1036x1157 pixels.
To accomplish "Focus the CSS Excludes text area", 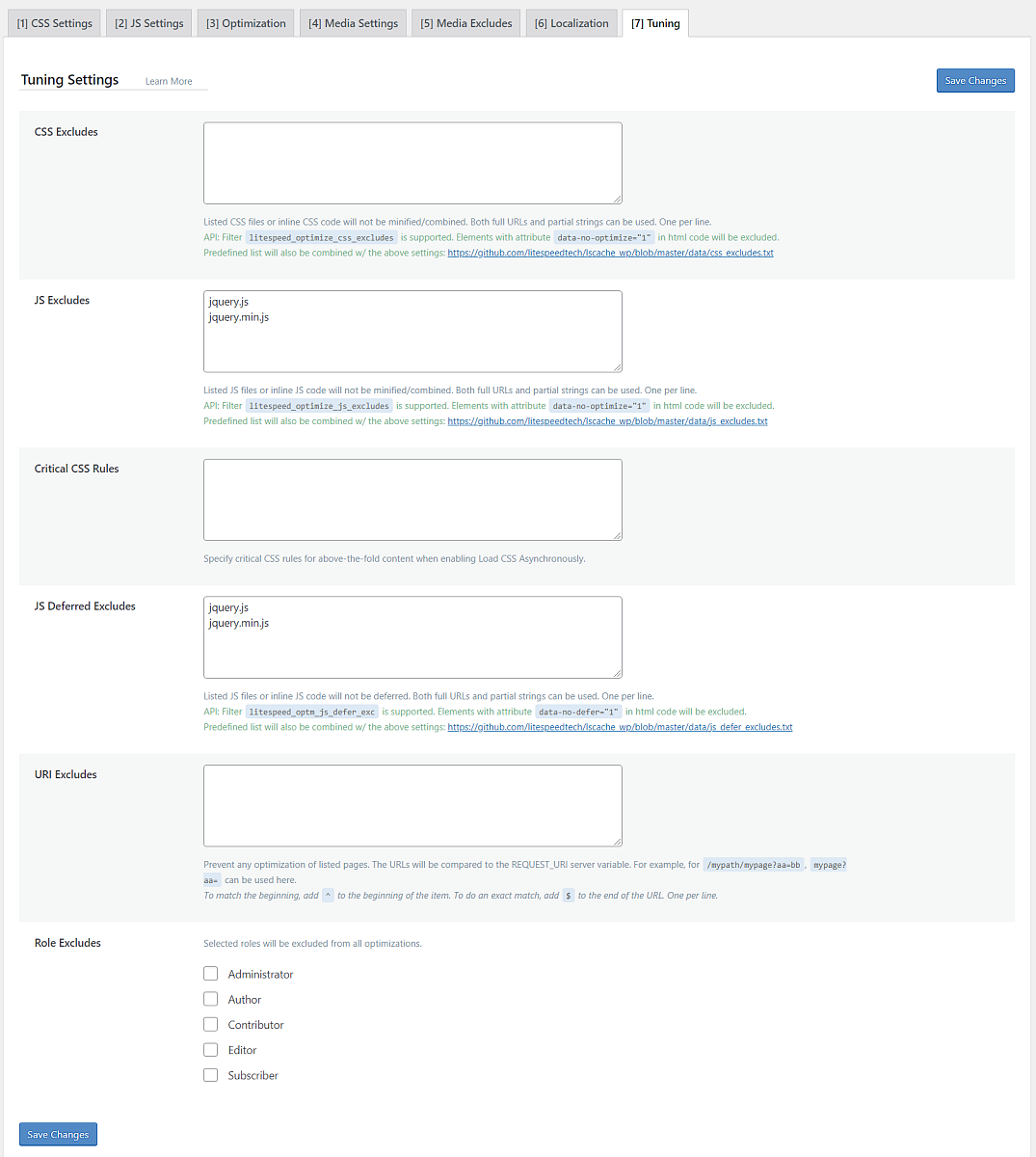I will pyautogui.click(x=412, y=163).
